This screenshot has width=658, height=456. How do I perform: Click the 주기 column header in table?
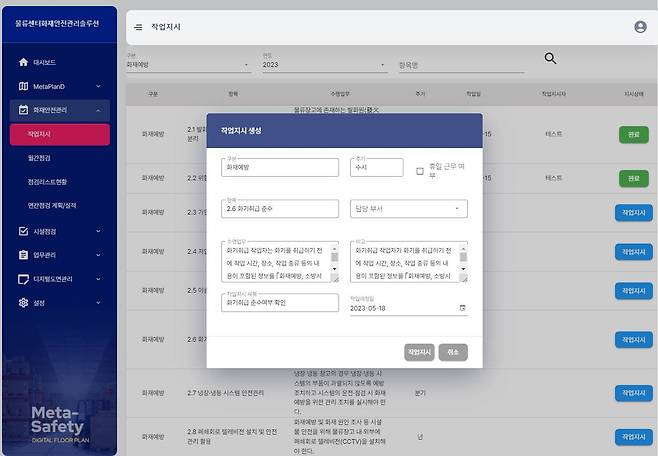420,94
